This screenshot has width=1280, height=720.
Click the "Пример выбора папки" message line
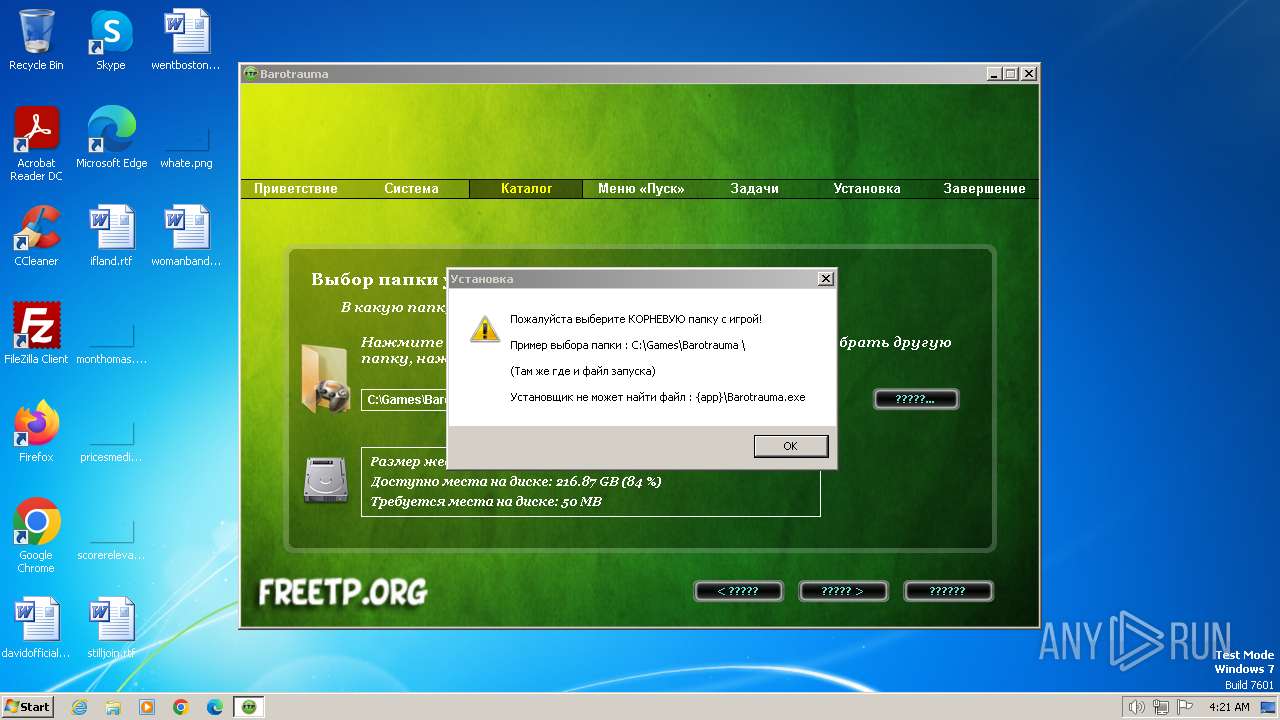coord(628,345)
